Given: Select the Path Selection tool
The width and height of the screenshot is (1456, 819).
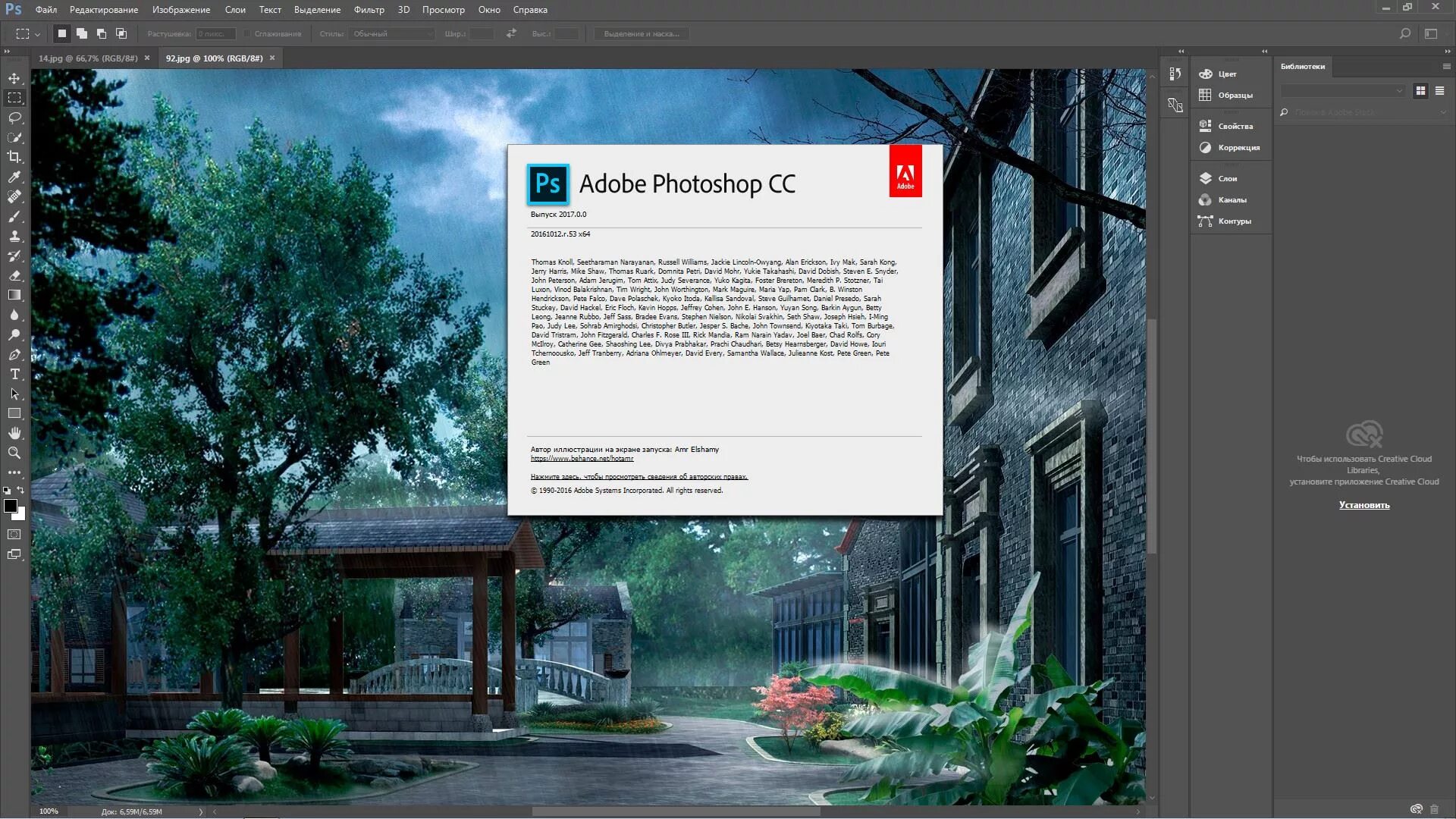Looking at the screenshot, I should (14, 394).
